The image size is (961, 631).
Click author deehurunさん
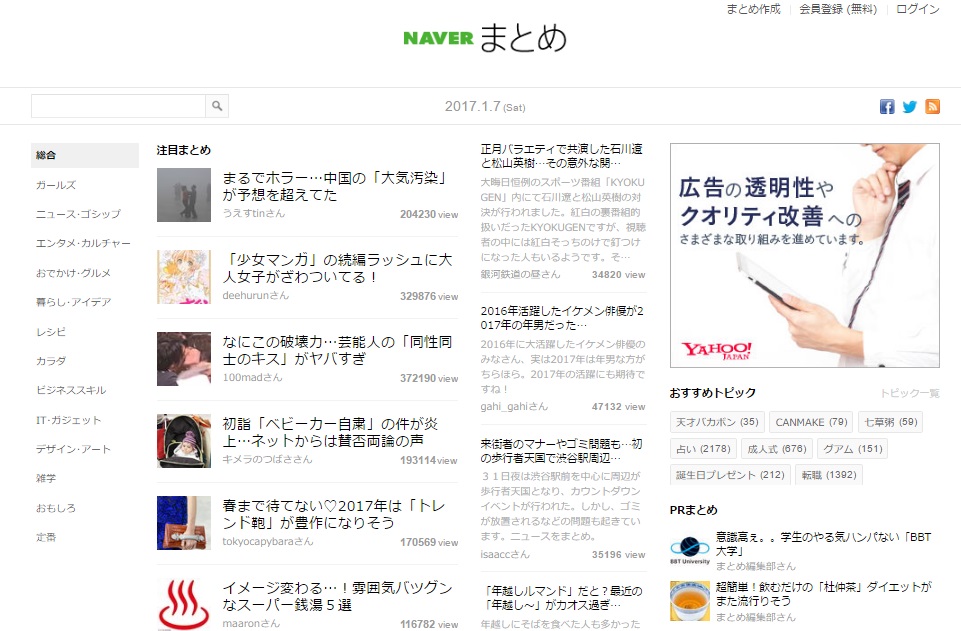[x=256, y=295]
